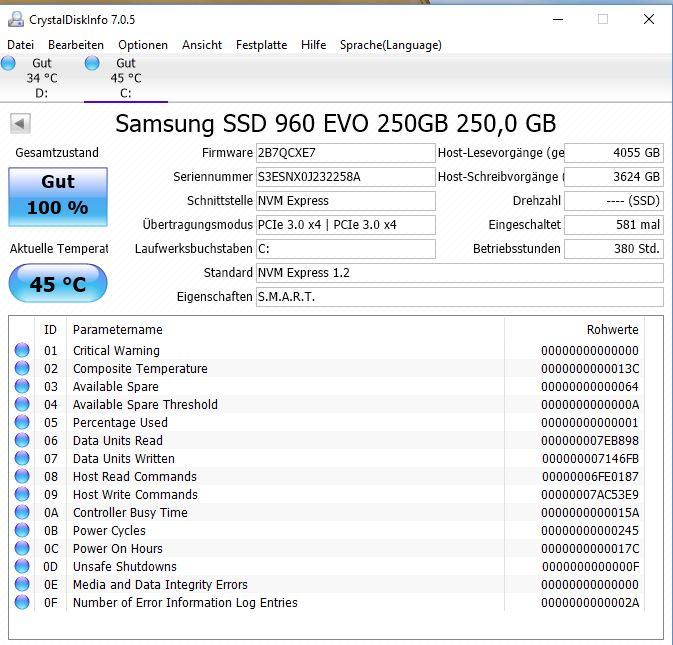Click status orb for Unsafe Shutdowns row
Viewport: 673px width, 645px height.
click(x=22, y=566)
